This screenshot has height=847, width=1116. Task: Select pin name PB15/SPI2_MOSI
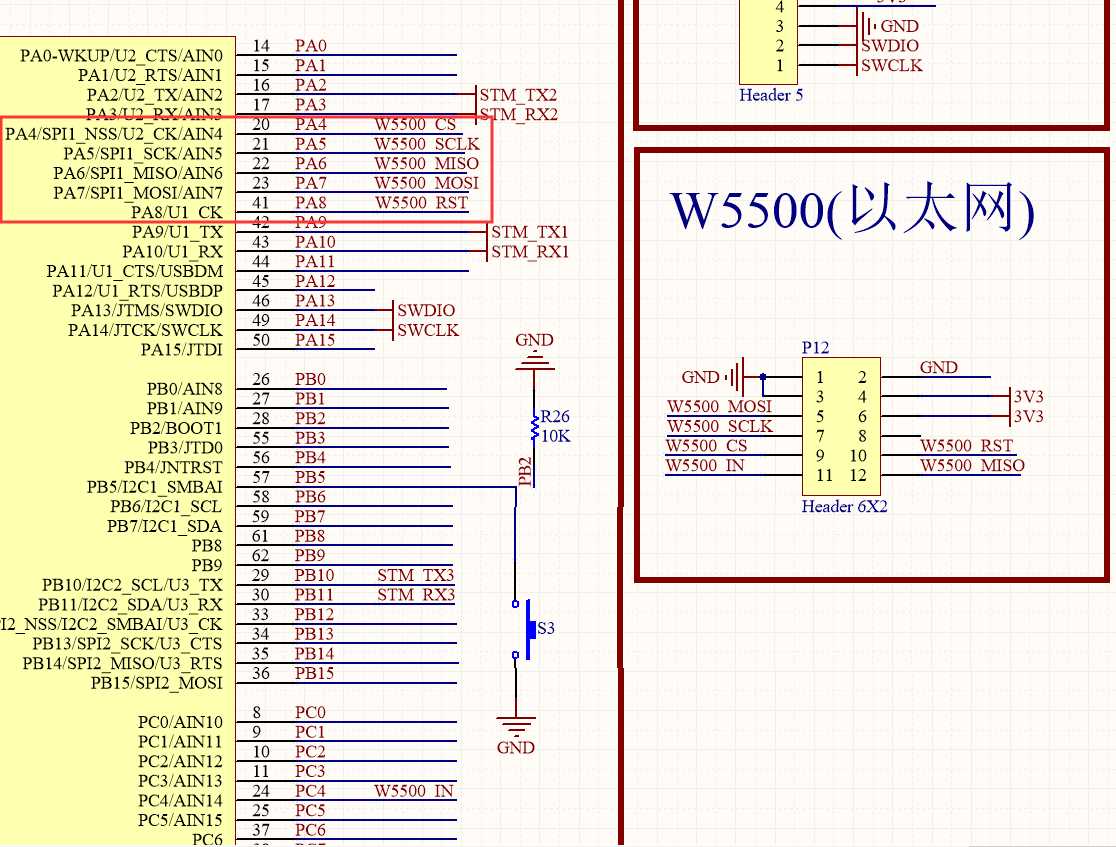[x=157, y=683]
